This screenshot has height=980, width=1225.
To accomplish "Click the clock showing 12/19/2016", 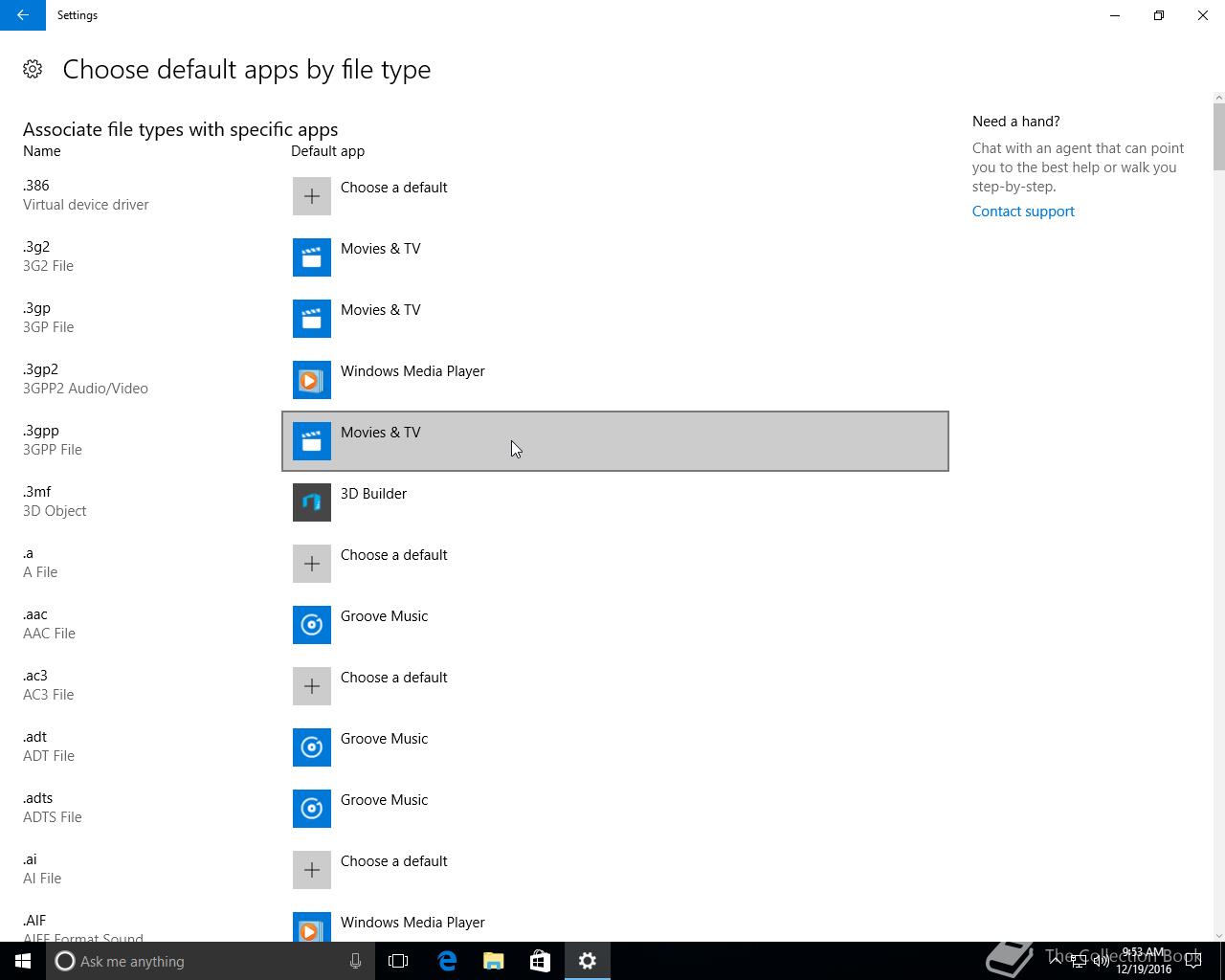I will tap(1144, 961).
